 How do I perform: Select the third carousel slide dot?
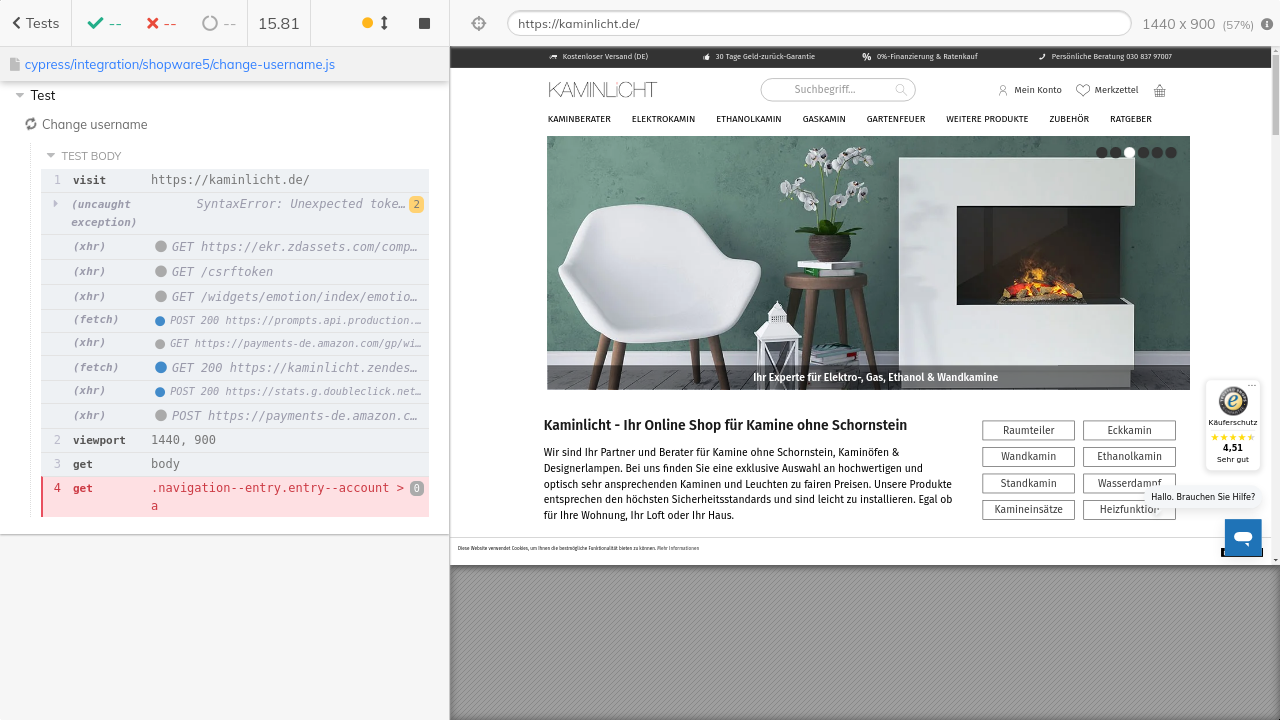pyautogui.click(x=1129, y=153)
